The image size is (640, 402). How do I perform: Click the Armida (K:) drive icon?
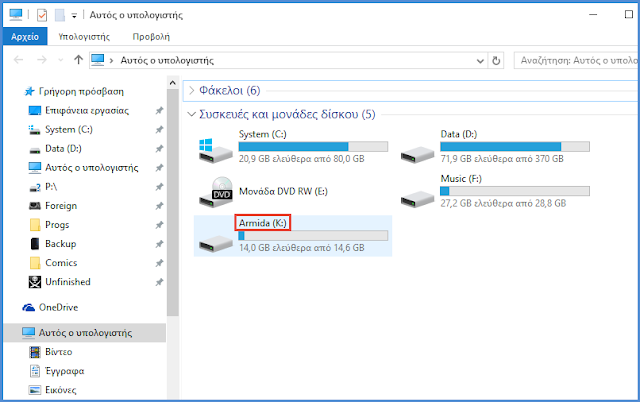coord(214,236)
